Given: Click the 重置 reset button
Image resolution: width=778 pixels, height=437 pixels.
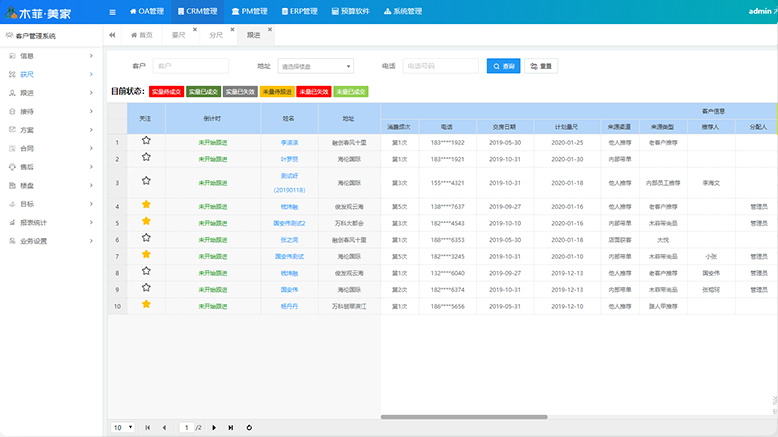Looking at the screenshot, I should click(x=541, y=66).
